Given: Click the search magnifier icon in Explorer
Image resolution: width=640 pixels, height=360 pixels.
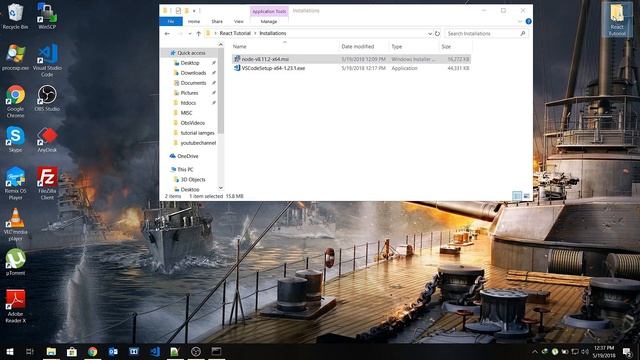Looking at the screenshot, I should [523, 33].
